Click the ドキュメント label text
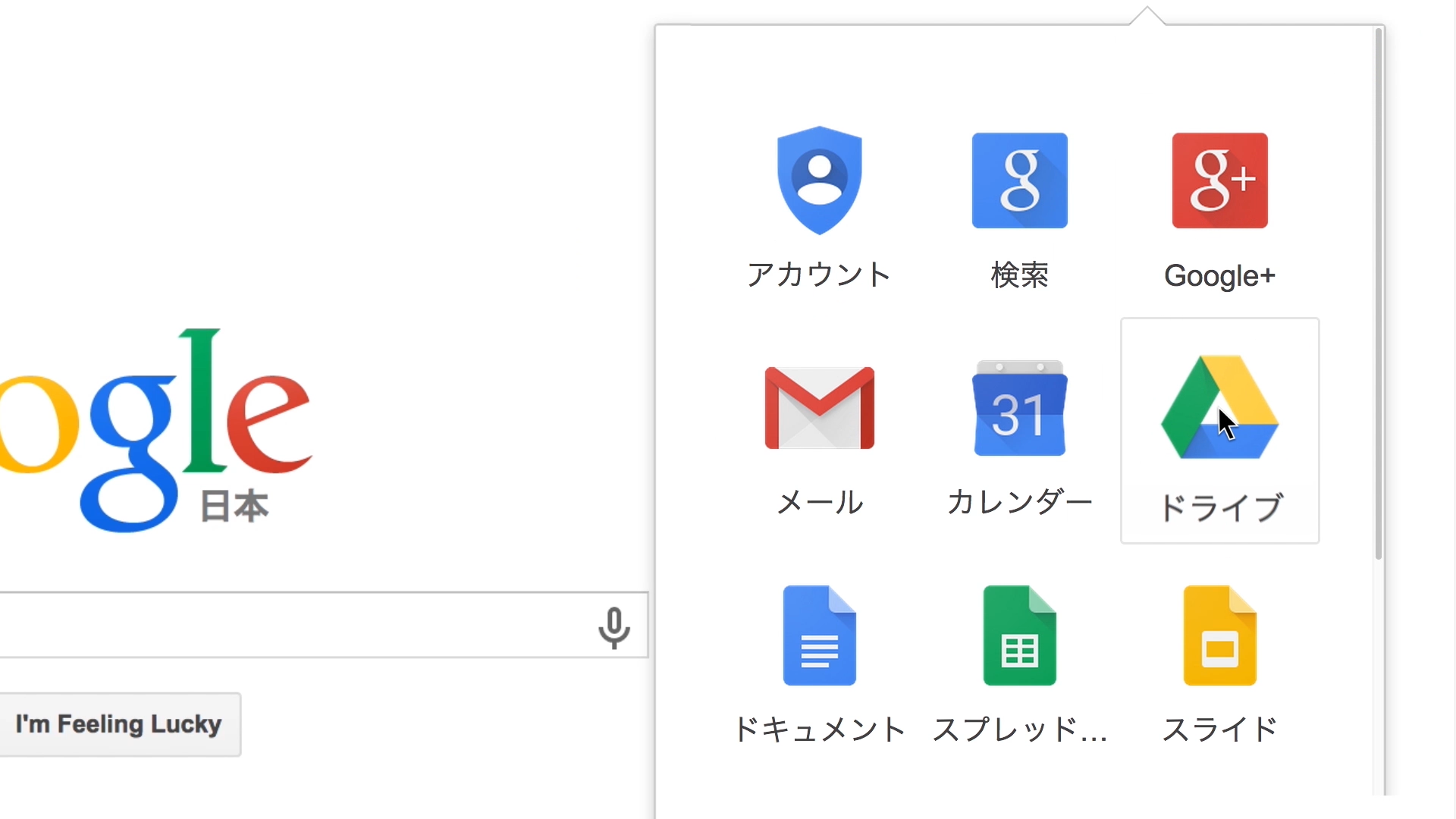The image size is (1456, 819). coord(820,730)
